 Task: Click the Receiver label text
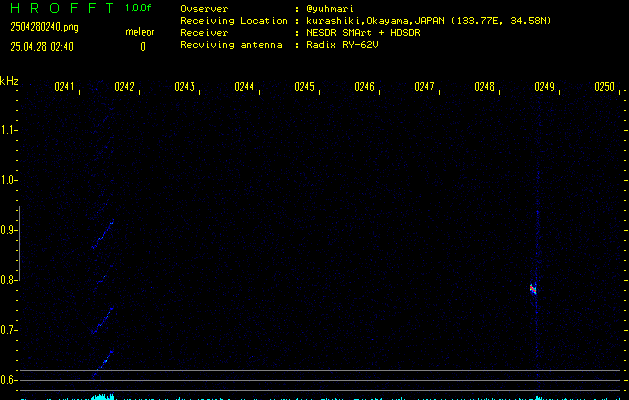(x=204, y=32)
